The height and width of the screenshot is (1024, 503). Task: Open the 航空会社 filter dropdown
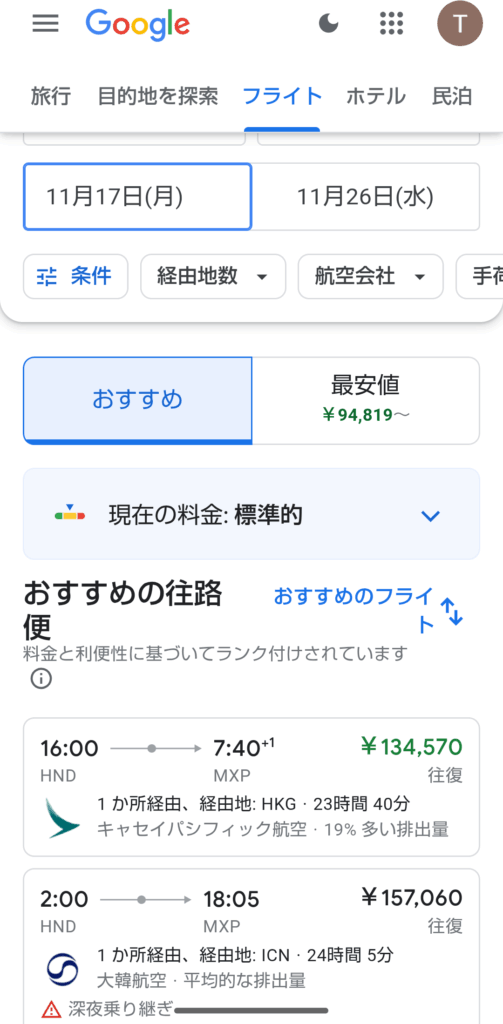[370, 276]
